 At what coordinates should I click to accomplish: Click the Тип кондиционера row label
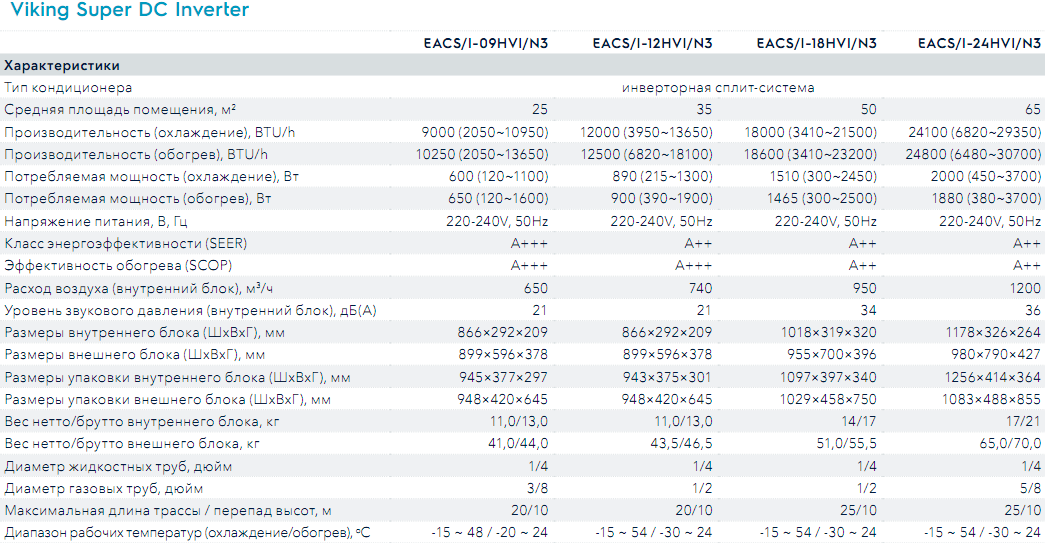coord(68,88)
